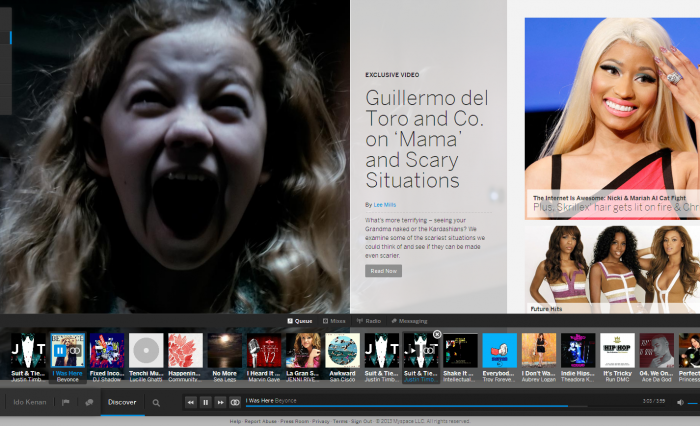
Task: Select Perfect by Princess queue cover
Action: (689, 351)
